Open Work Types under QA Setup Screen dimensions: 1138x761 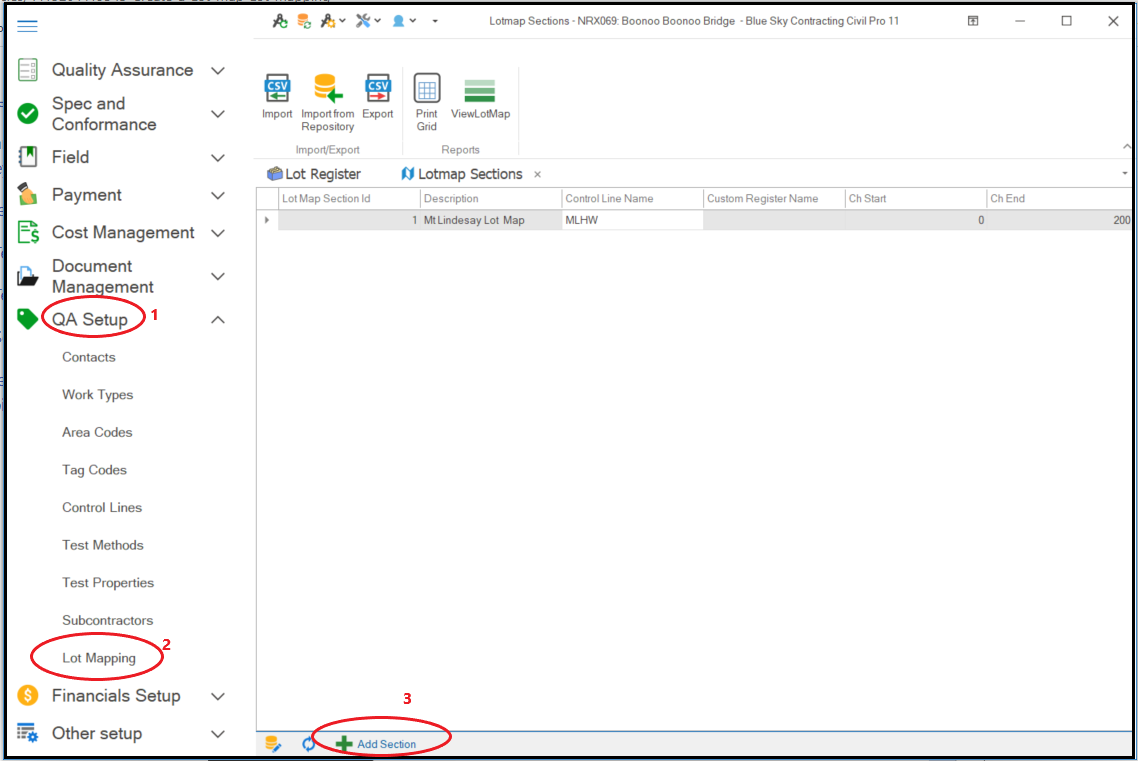pos(97,395)
